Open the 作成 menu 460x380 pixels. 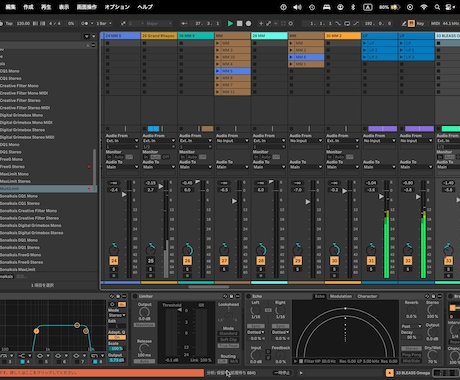(x=28, y=7)
